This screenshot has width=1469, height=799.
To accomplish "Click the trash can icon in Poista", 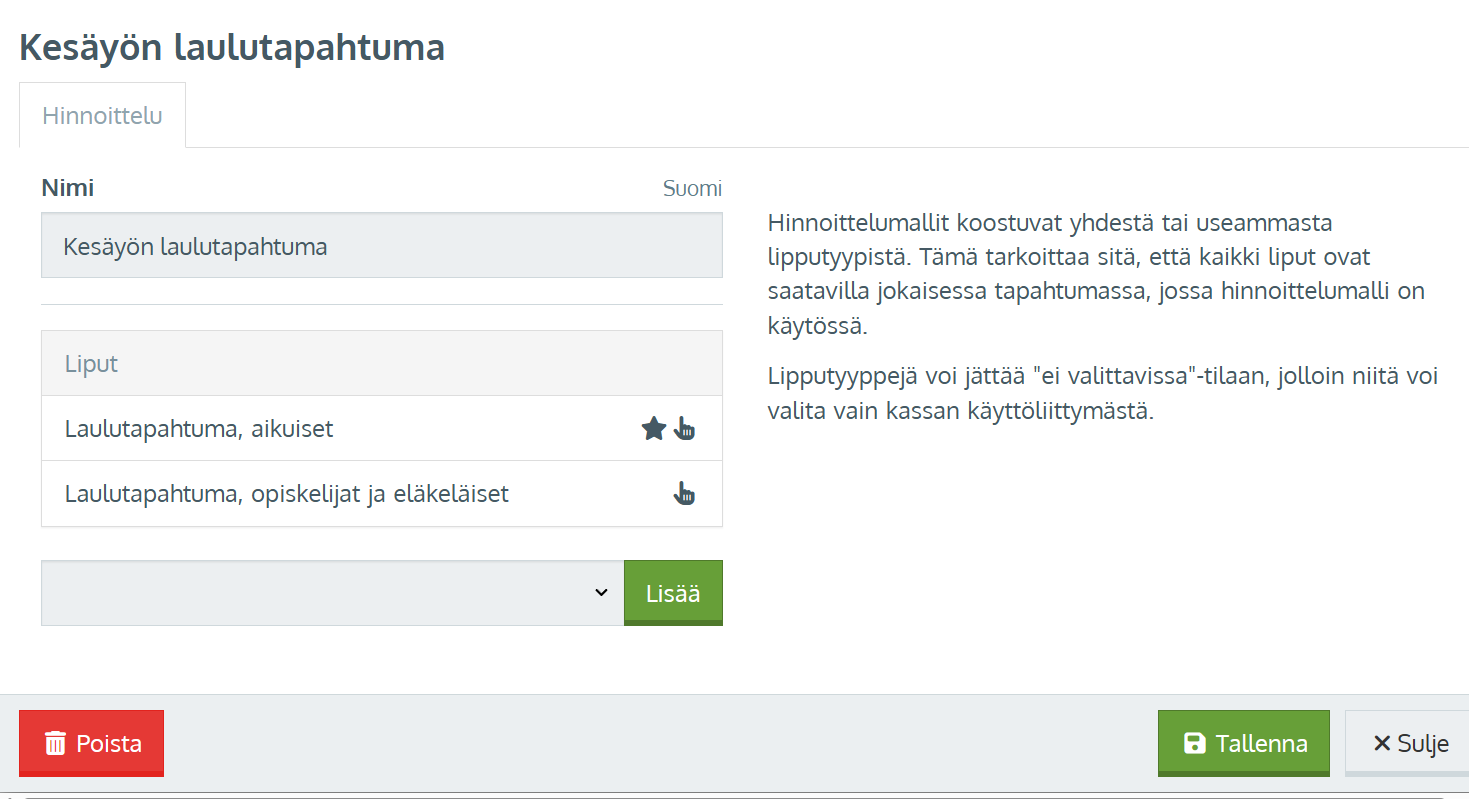I will 56,744.
